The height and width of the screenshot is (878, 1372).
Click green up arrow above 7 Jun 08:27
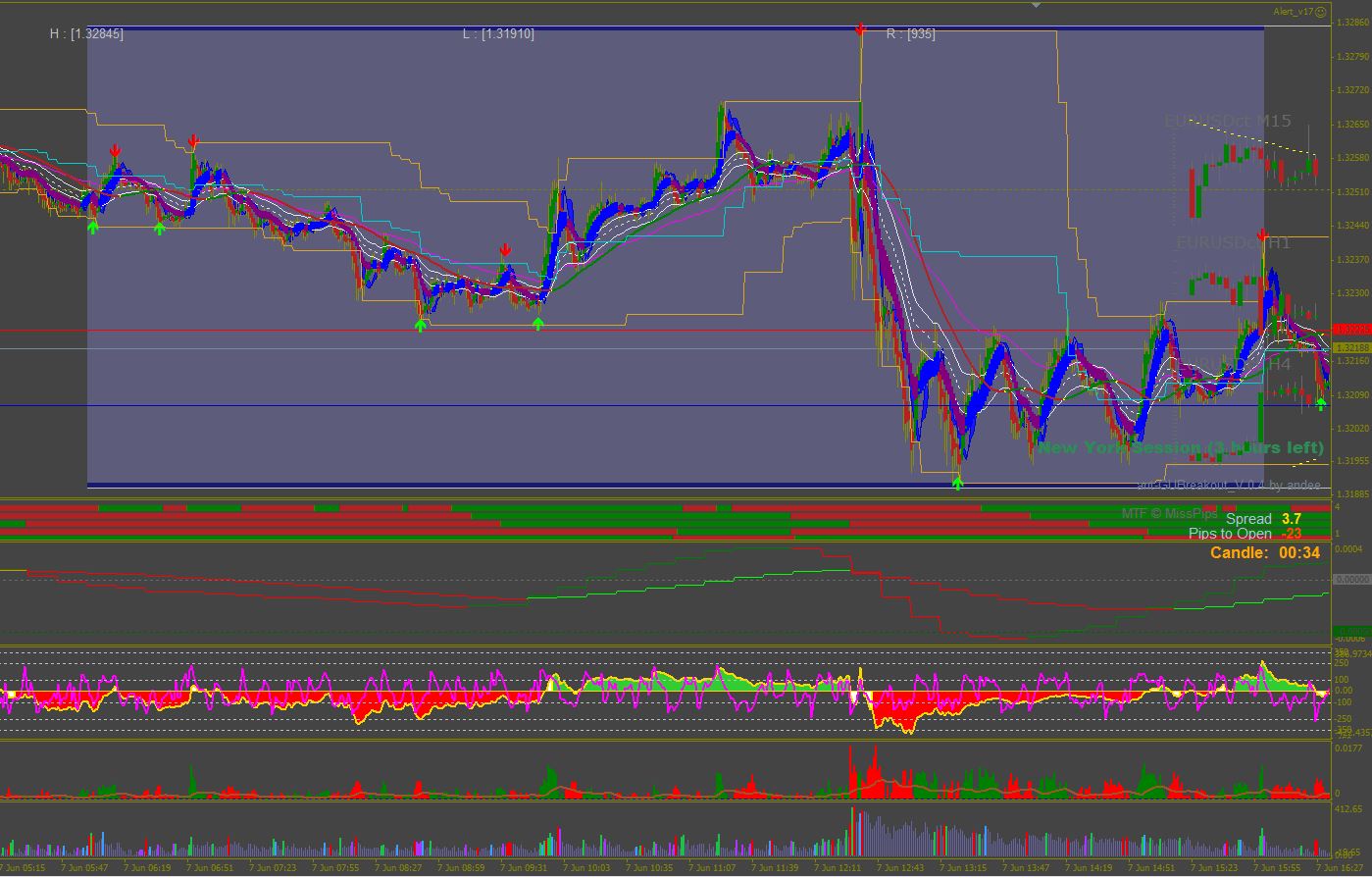(421, 325)
